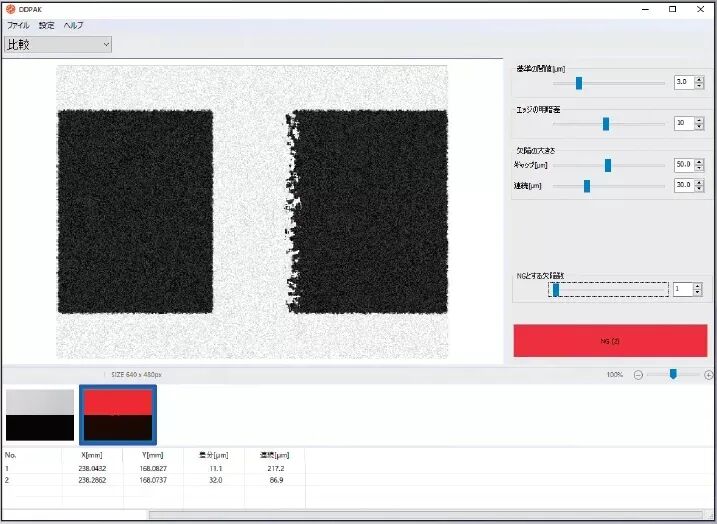Decrease the NG defect count with down arrow
Screen dimensions: 717x524
(698, 293)
